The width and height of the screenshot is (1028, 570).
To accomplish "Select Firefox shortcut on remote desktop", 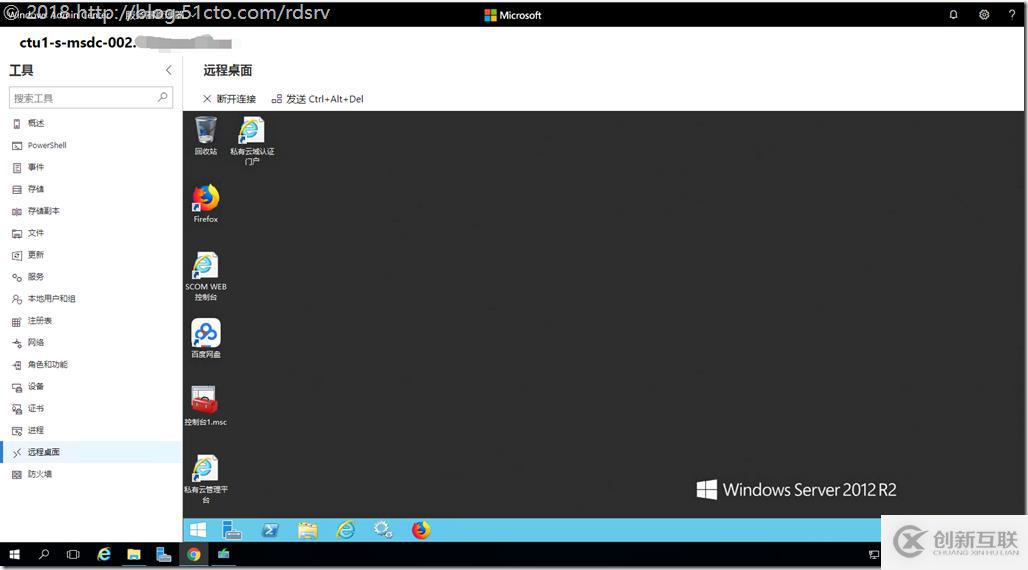I will click(x=206, y=203).
